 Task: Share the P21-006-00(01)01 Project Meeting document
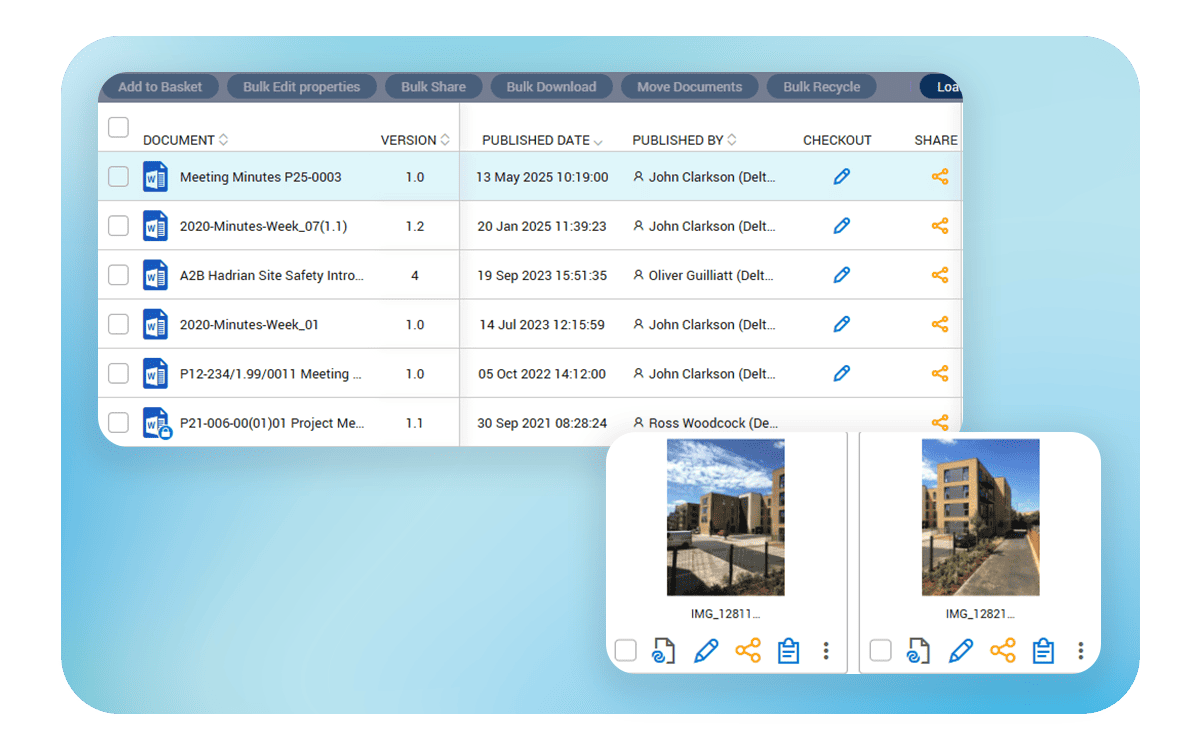pos(939,423)
